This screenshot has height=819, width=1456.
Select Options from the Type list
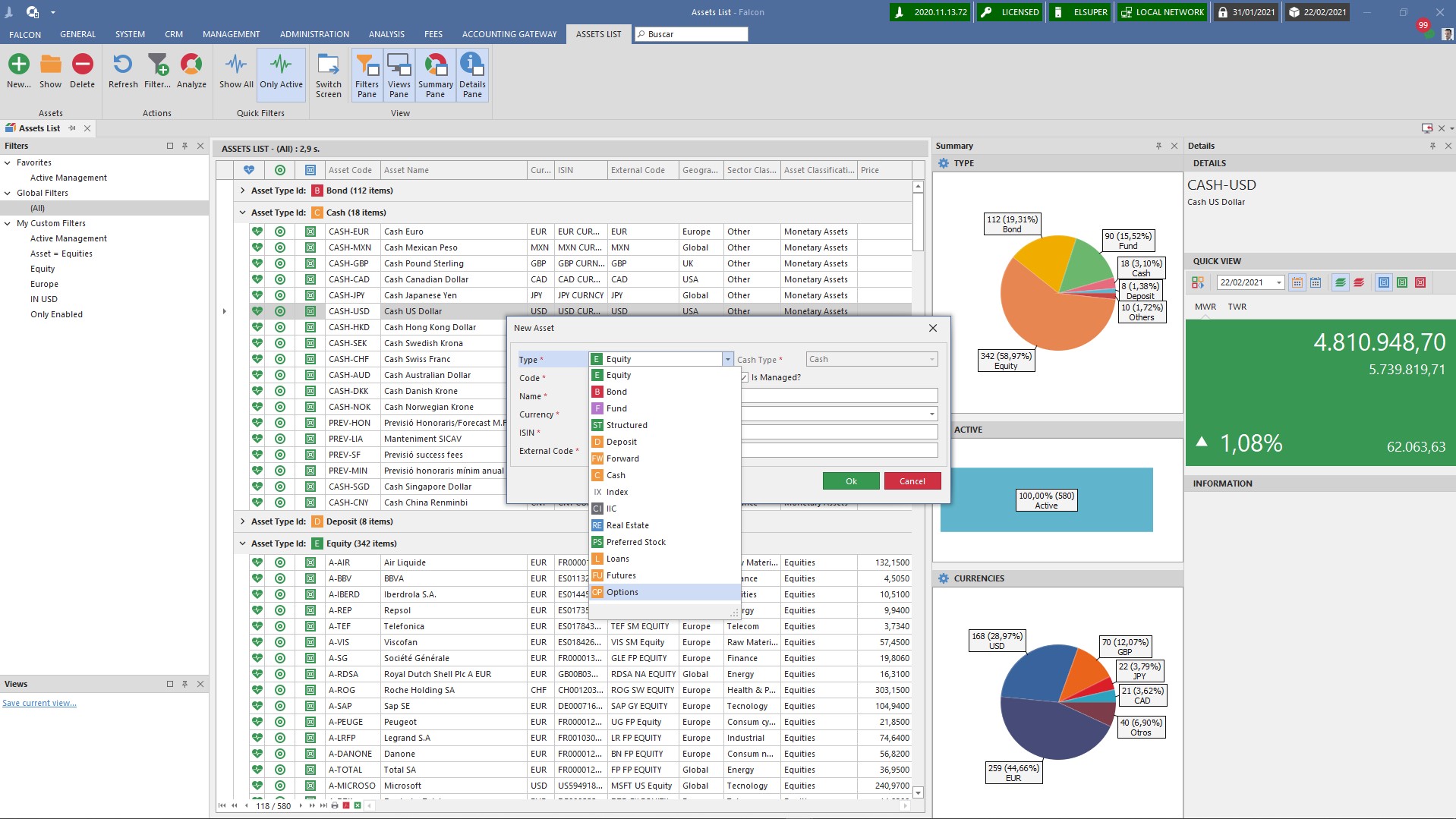[665, 592]
